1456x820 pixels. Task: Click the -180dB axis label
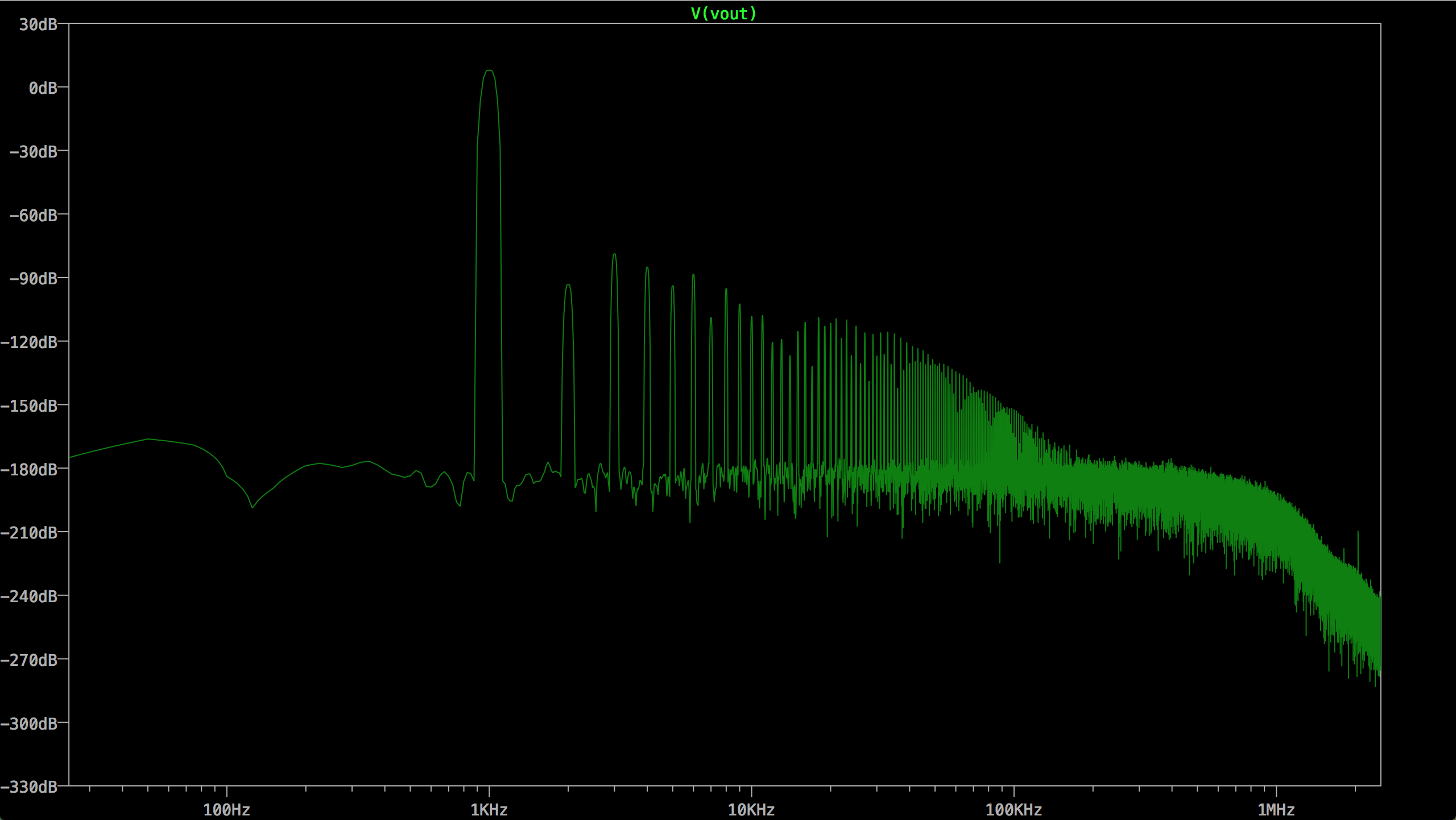(x=28, y=470)
